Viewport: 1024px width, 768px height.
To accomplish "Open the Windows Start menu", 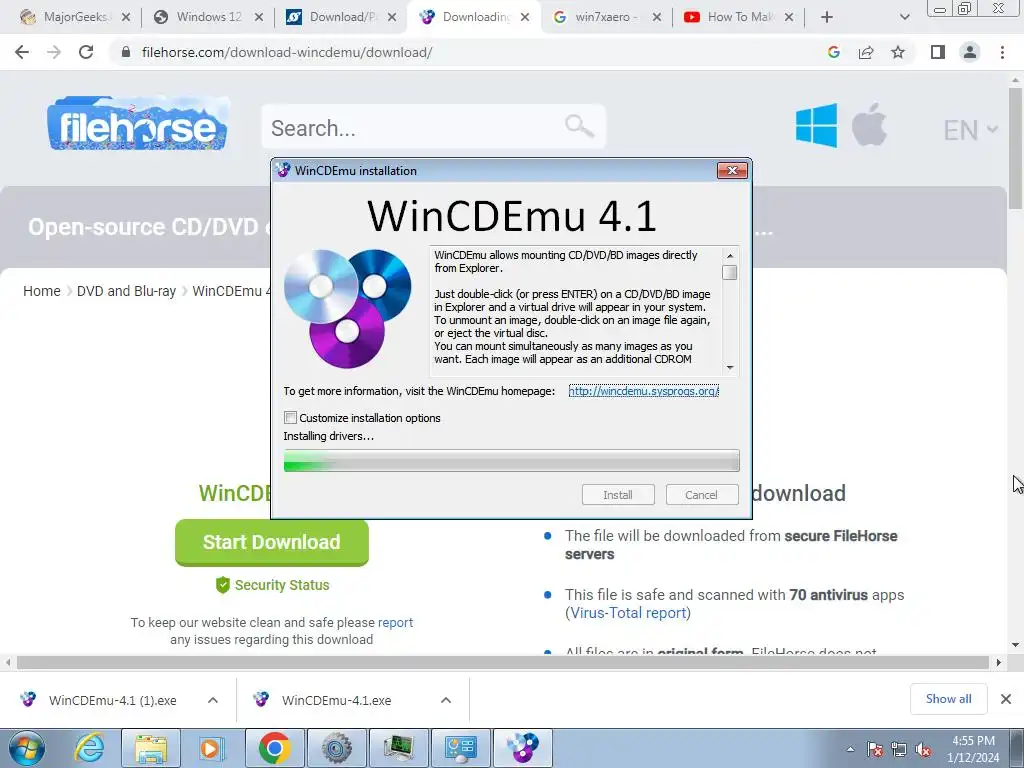I will coord(27,748).
